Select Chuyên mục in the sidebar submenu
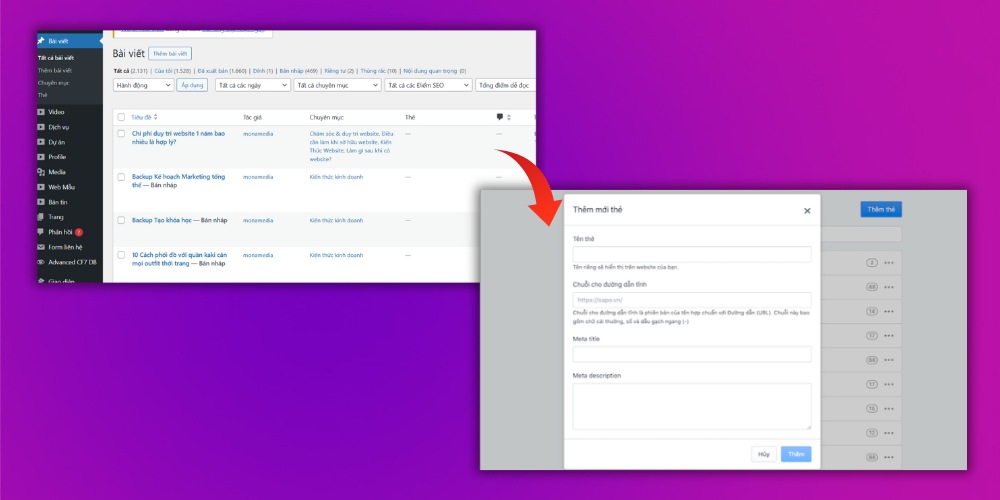Screen dimensions: 1000x500 (53, 83)
